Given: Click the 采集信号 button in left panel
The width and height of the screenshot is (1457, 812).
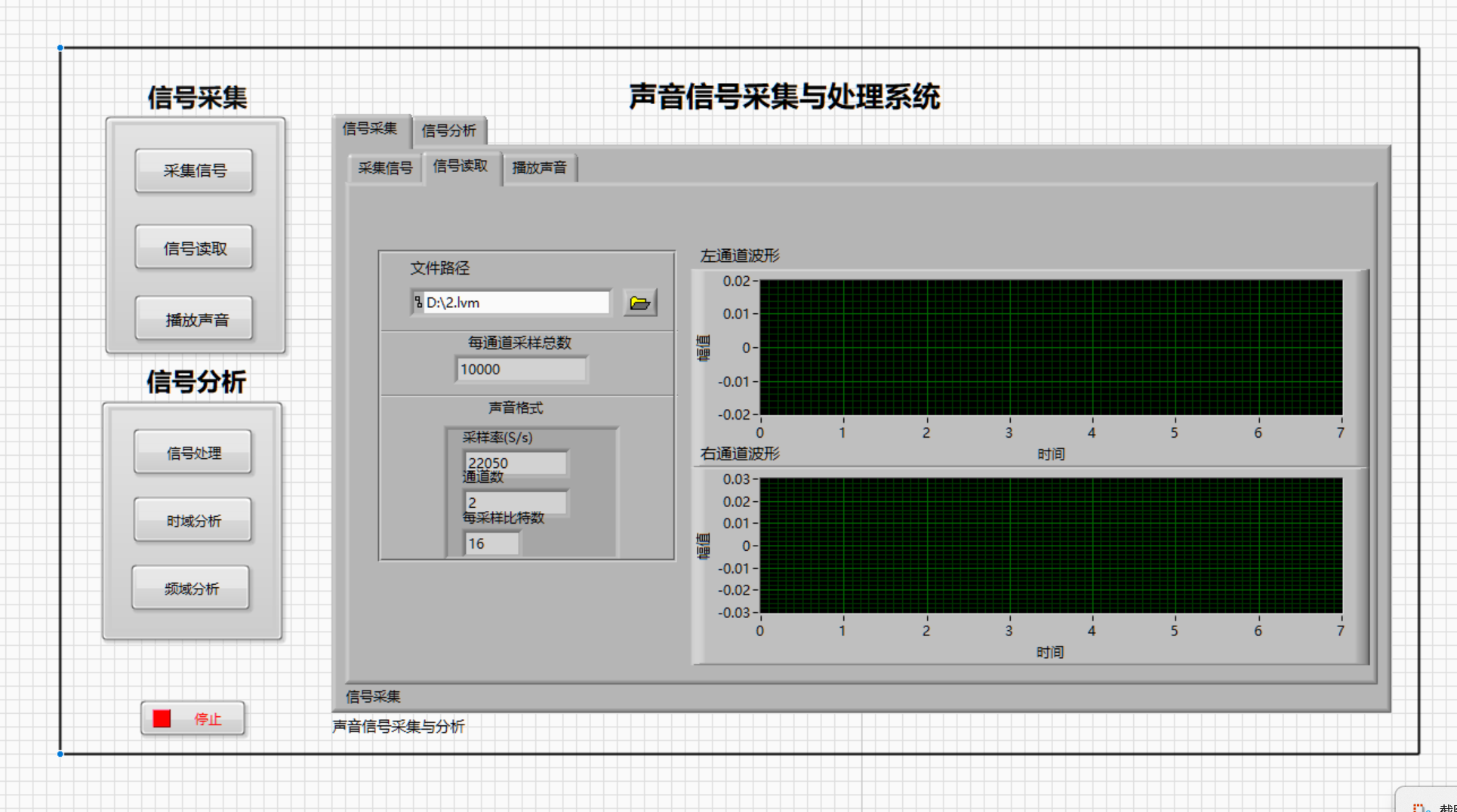Looking at the screenshot, I should (194, 171).
